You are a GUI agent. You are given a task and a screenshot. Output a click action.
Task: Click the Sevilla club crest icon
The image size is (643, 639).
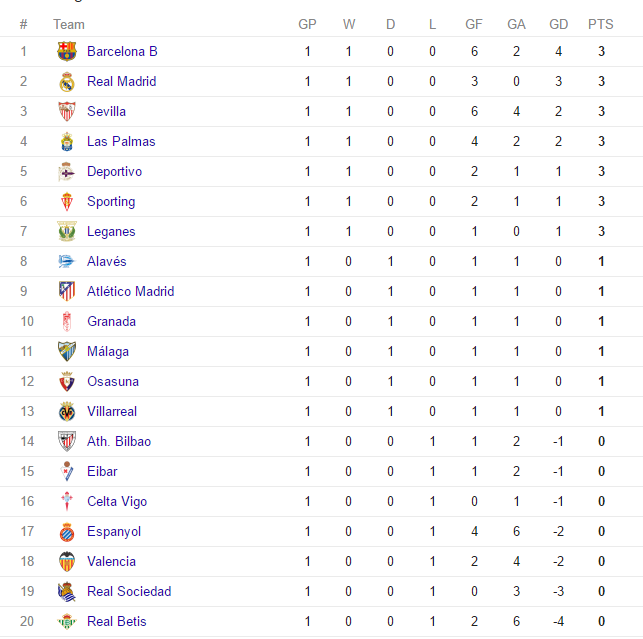pyautogui.click(x=67, y=111)
